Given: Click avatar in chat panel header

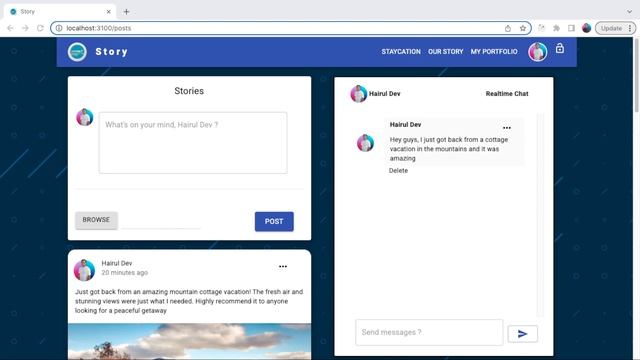Looking at the screenshot, I should tap(358, 94).
